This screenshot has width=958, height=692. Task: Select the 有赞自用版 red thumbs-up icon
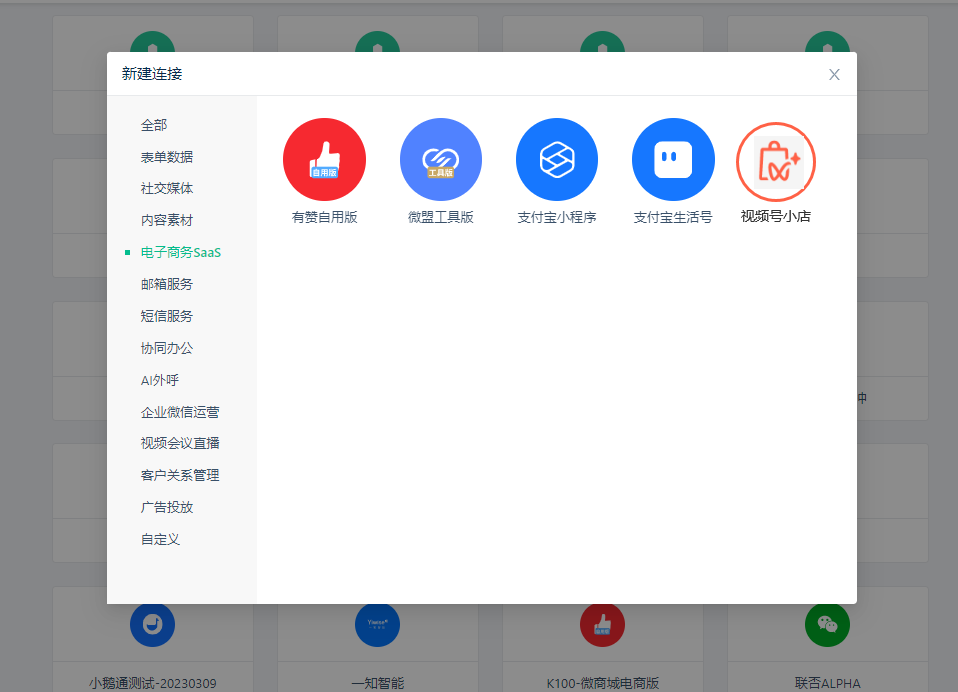(x=324, y=159)
